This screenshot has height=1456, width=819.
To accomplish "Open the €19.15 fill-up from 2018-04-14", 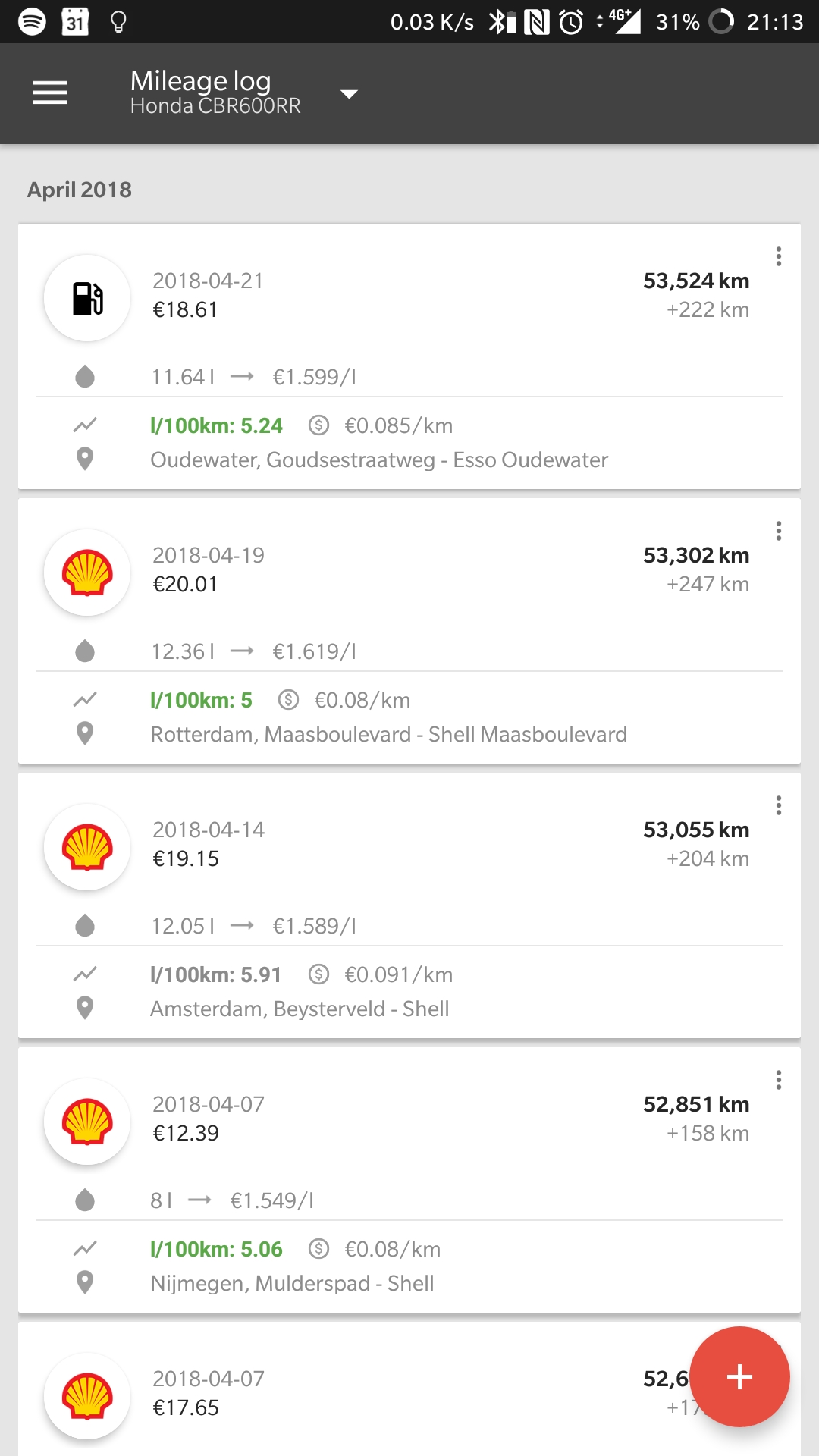I will pos(186,858).
